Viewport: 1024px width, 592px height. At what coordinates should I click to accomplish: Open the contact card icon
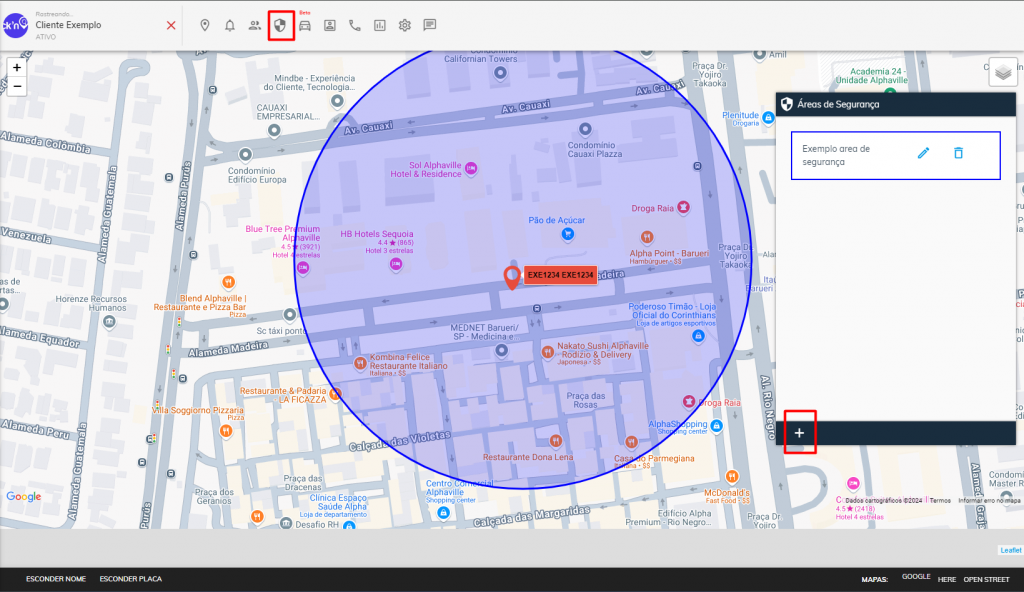click(x=330, y=25)
